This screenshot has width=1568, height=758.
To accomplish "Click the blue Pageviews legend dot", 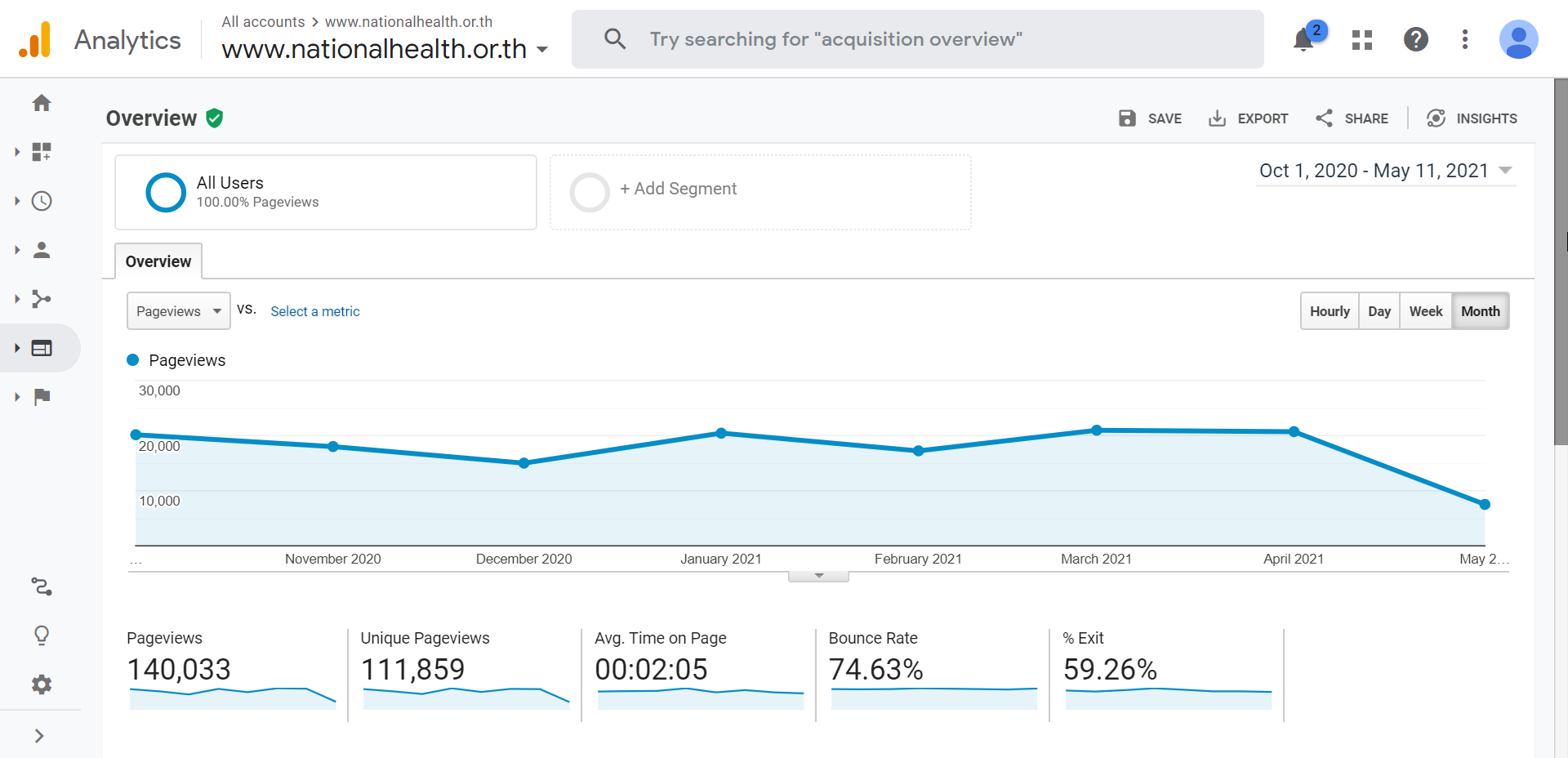I will coord(133,360).
